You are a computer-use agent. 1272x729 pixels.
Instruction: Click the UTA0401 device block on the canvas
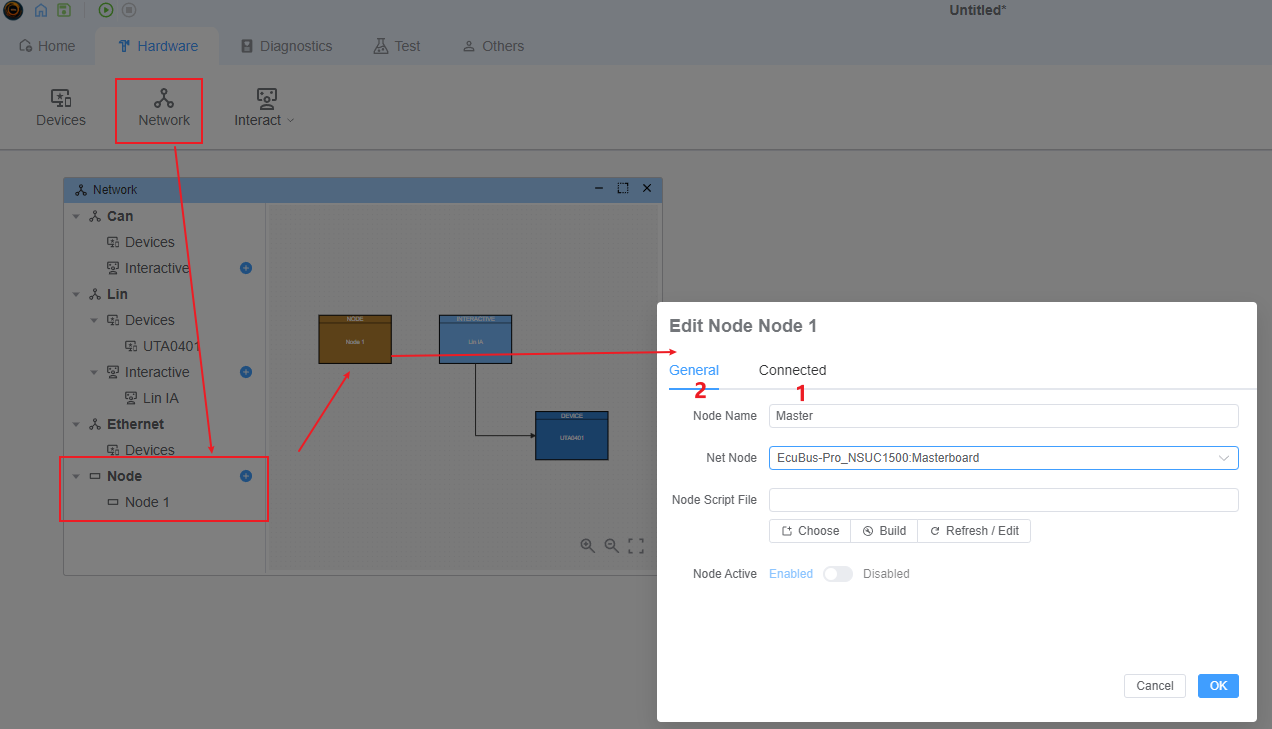(x=572, y=435)
